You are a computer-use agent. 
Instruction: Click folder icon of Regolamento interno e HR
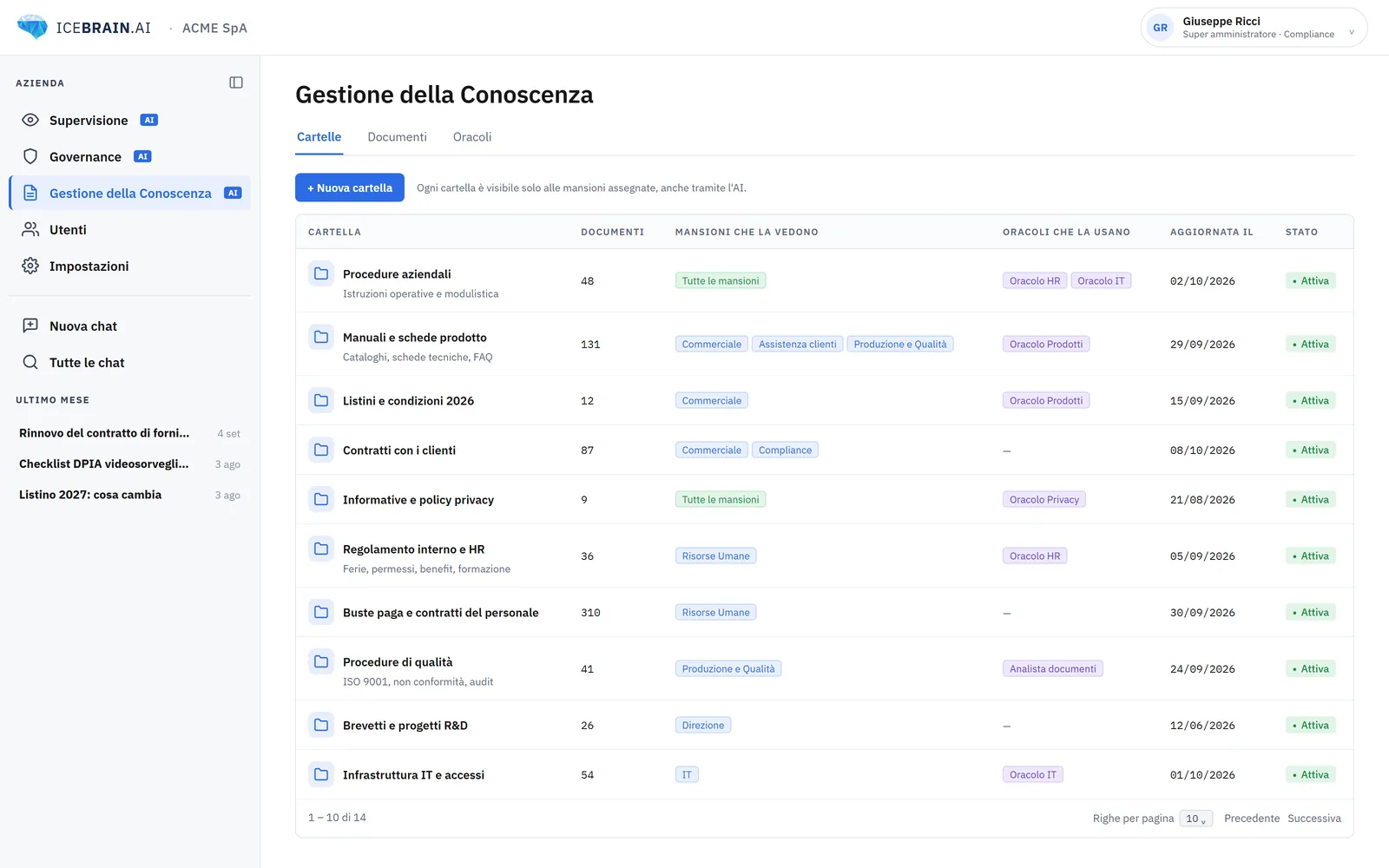point(321,549)
